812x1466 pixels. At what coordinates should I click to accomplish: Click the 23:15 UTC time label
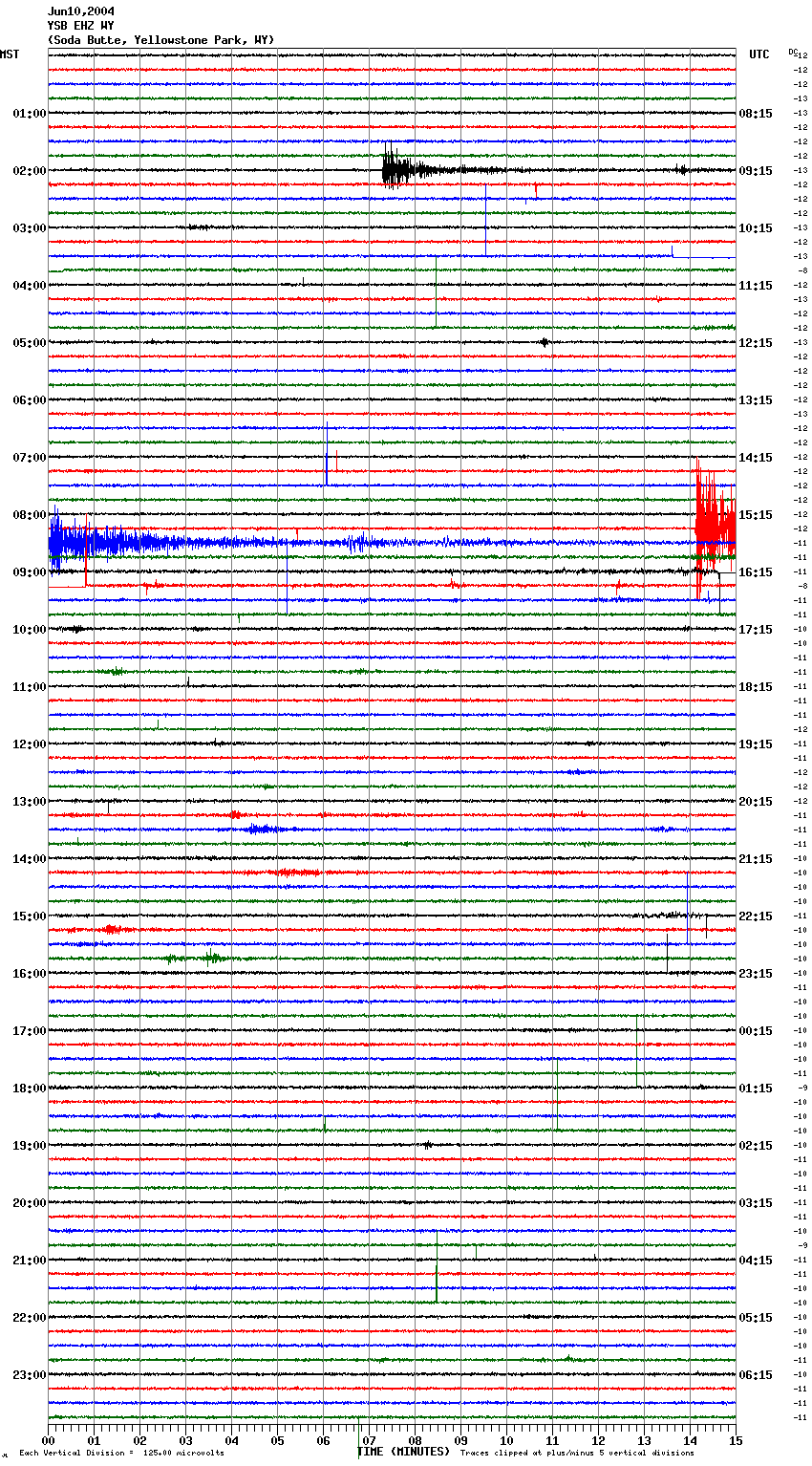click(756, 974)
